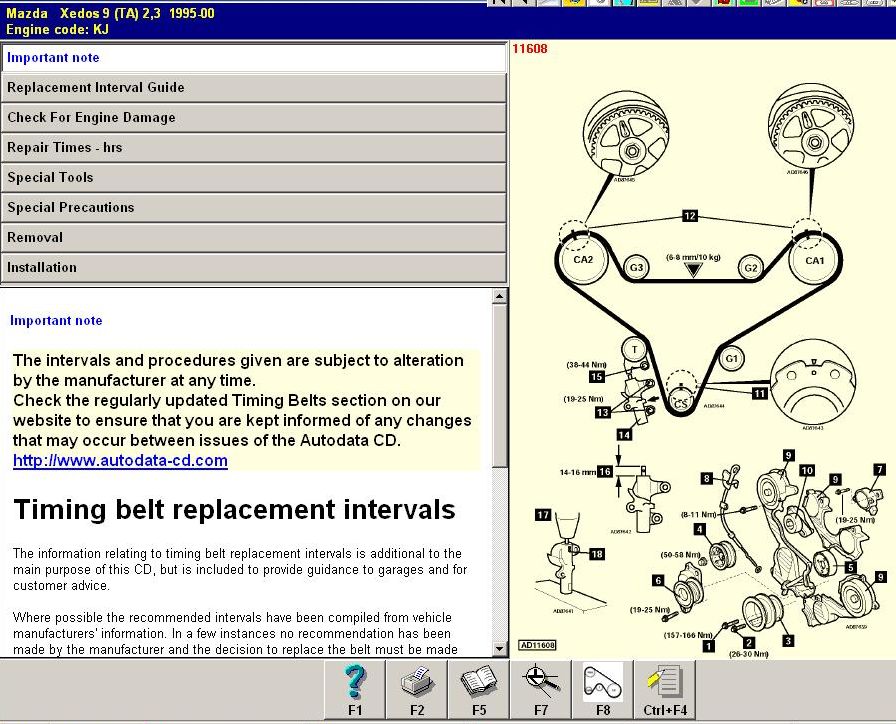Click the crankshaft sprocket detail circle drawing
Viewport: 896px width, 724px height.
tap(813, 382)
